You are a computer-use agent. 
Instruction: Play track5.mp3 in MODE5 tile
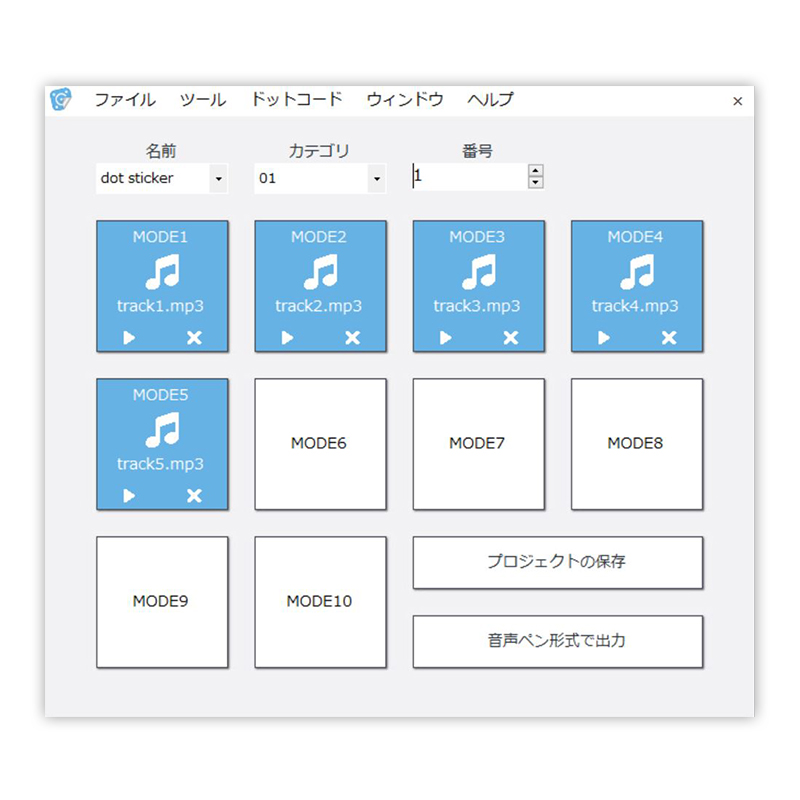[x=129, y=496]
